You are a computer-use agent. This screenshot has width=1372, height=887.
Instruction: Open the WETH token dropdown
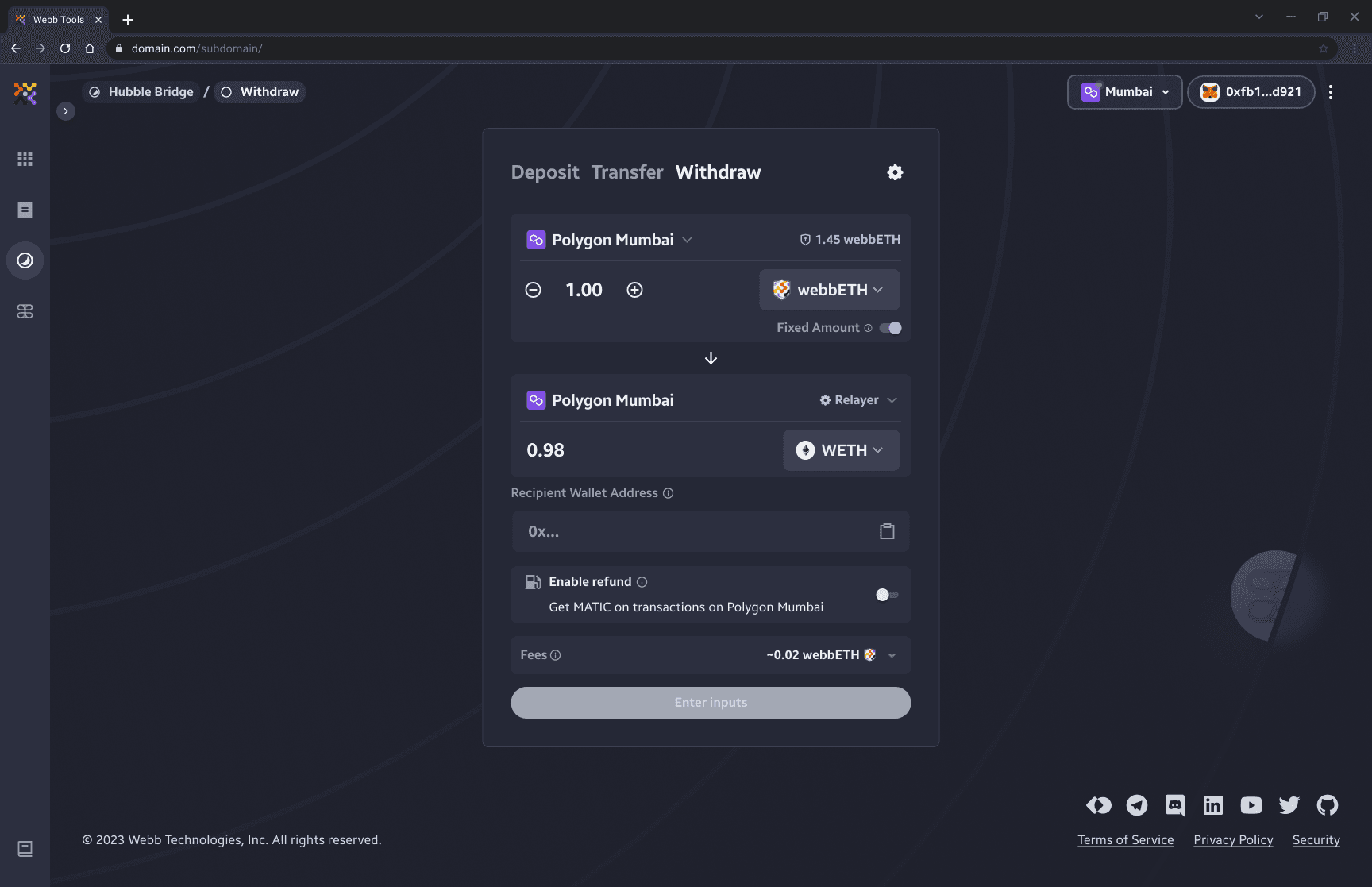[x=841, y=450]
